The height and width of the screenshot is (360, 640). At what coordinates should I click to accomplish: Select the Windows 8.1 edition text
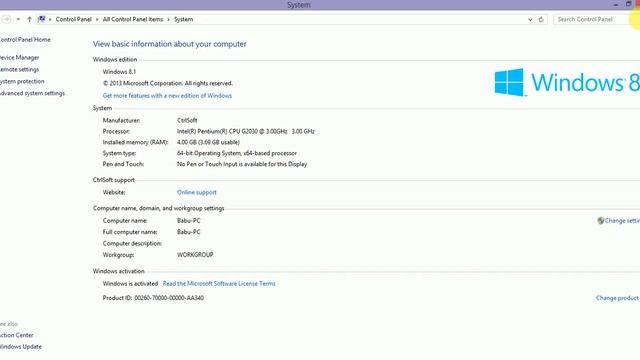point(119,71)
